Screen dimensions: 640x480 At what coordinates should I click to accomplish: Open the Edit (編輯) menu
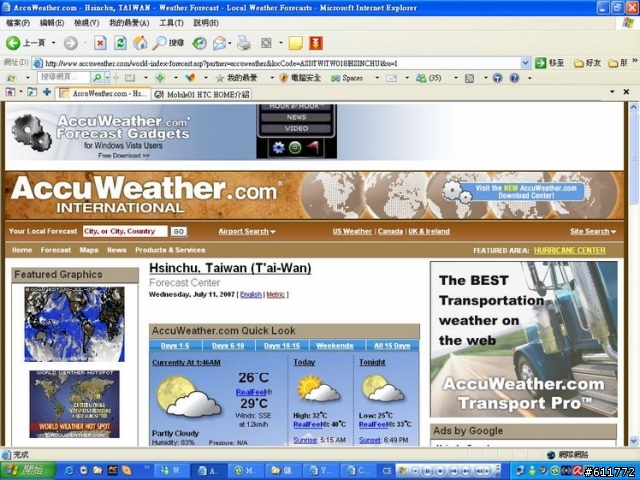[52, 23]
